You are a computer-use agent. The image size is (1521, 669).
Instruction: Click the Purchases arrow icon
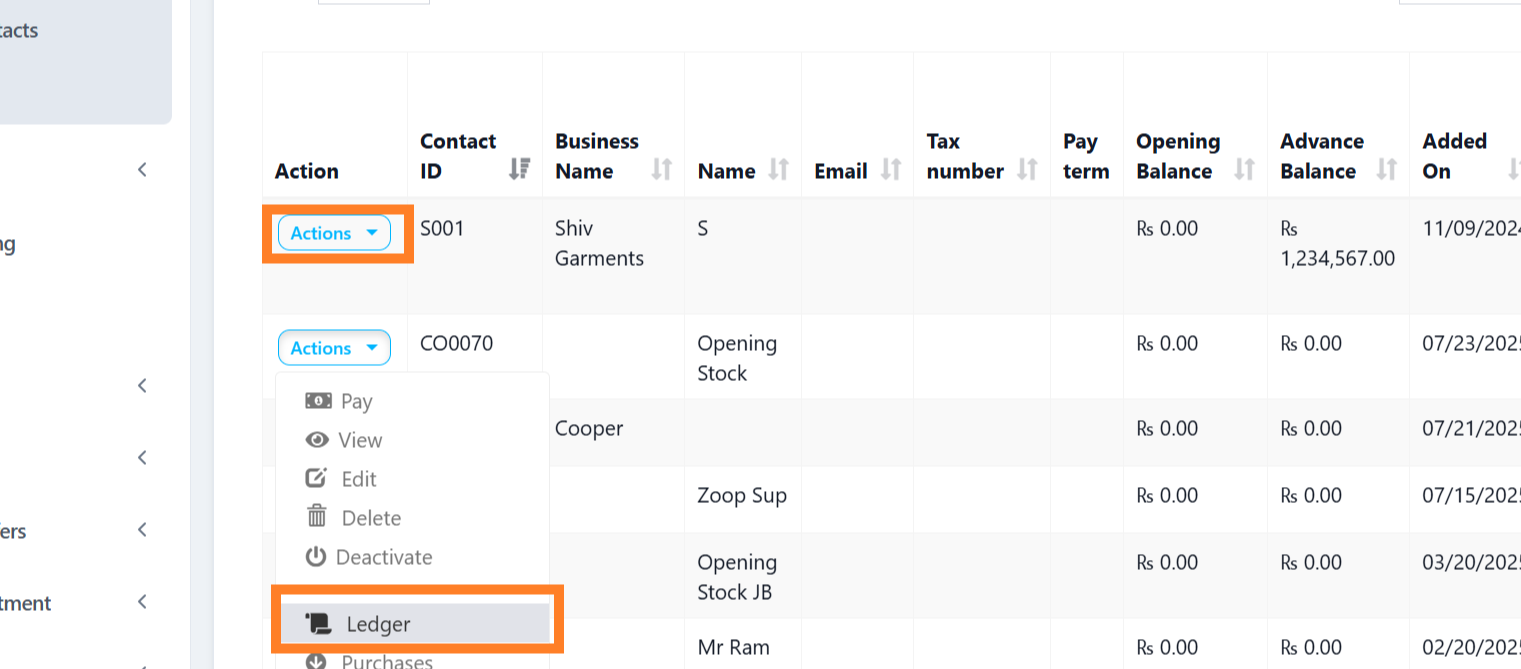pos(317,661)
